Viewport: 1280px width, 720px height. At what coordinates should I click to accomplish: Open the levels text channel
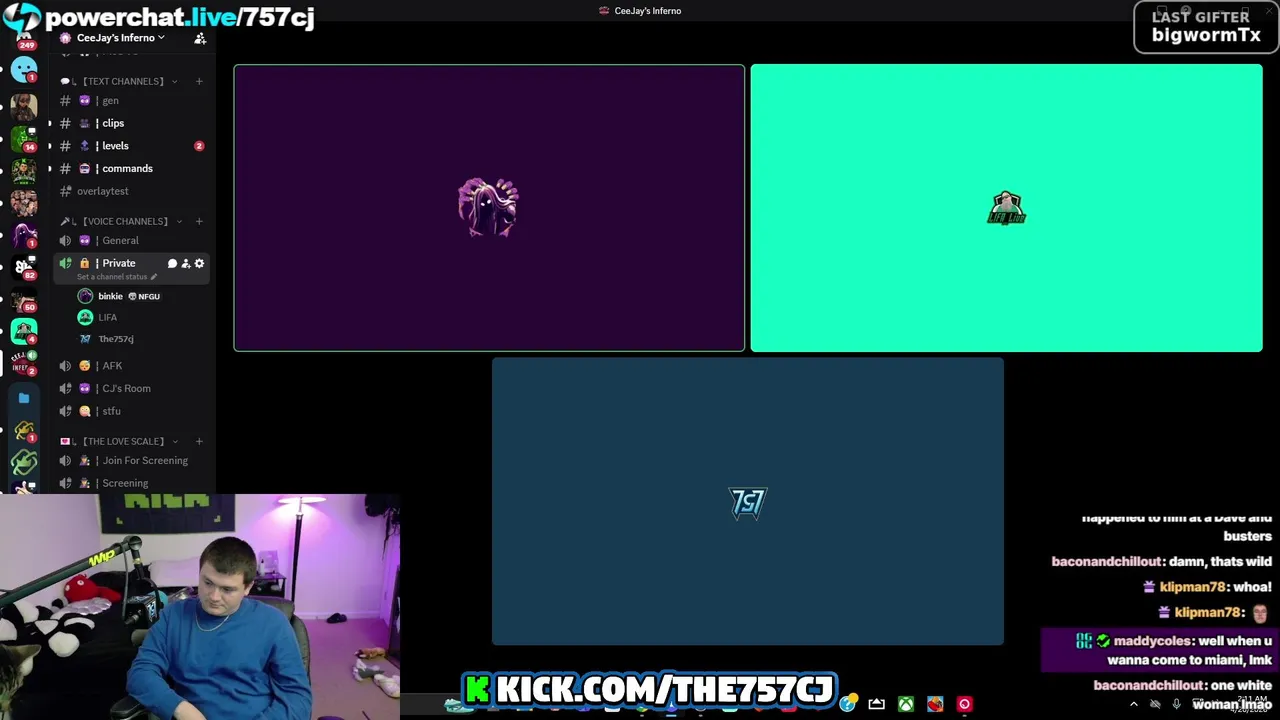[130, 146]
